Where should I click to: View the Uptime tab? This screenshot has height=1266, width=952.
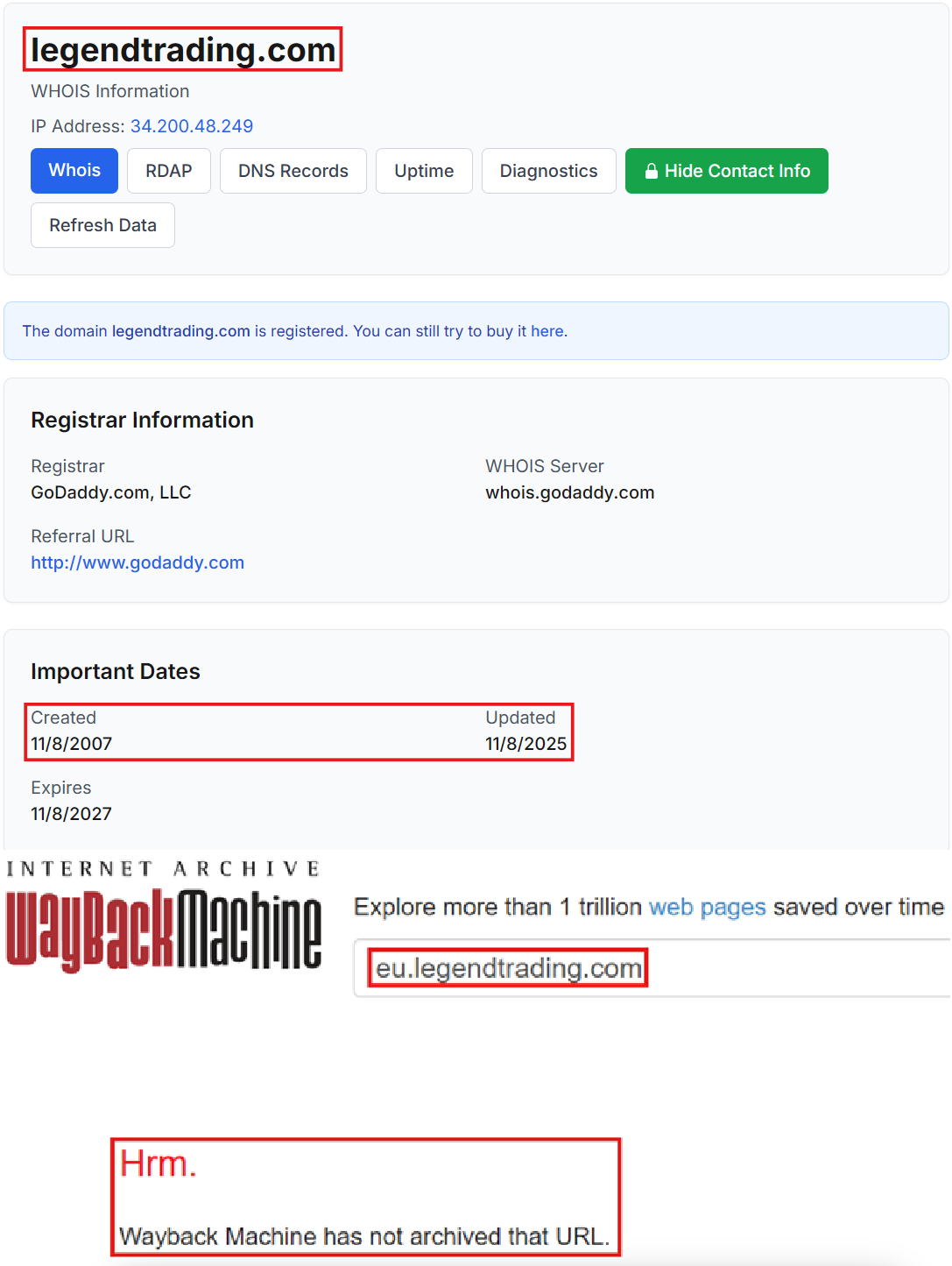pyautogui.click(x=424, y=171)
